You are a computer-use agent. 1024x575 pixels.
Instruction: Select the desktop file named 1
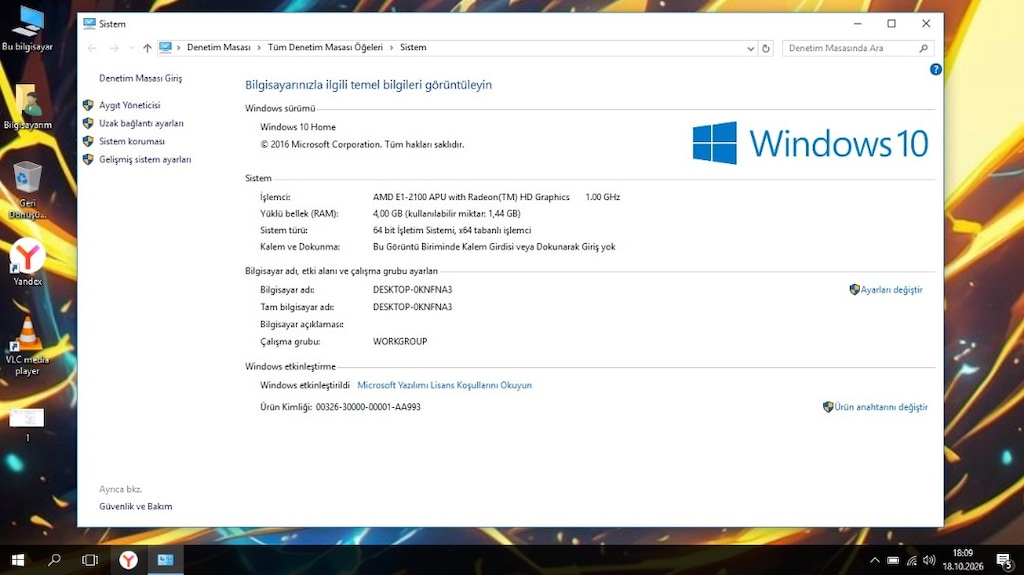pos(27,424)
